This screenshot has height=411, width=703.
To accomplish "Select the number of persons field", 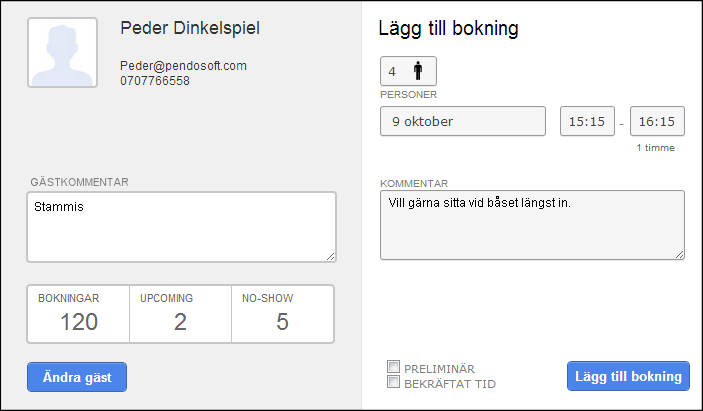I will pyautogui.click(x=408, y=71).
